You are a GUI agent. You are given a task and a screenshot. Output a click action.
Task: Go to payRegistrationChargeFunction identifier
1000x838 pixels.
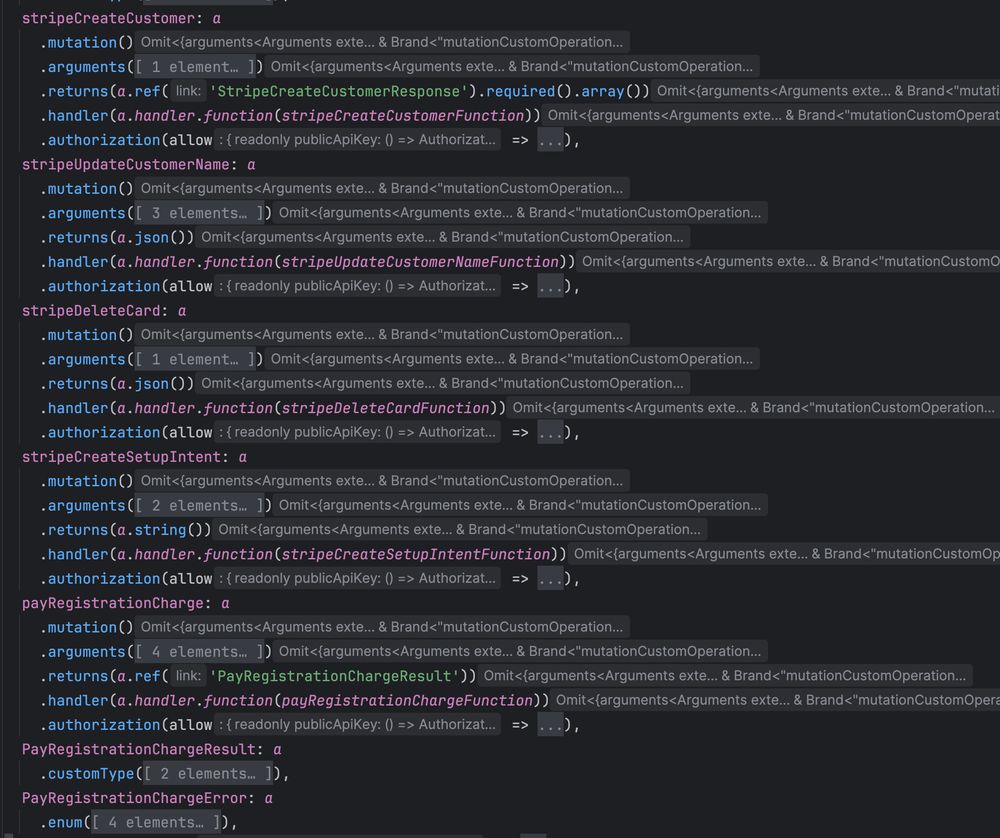pos(407,701)
